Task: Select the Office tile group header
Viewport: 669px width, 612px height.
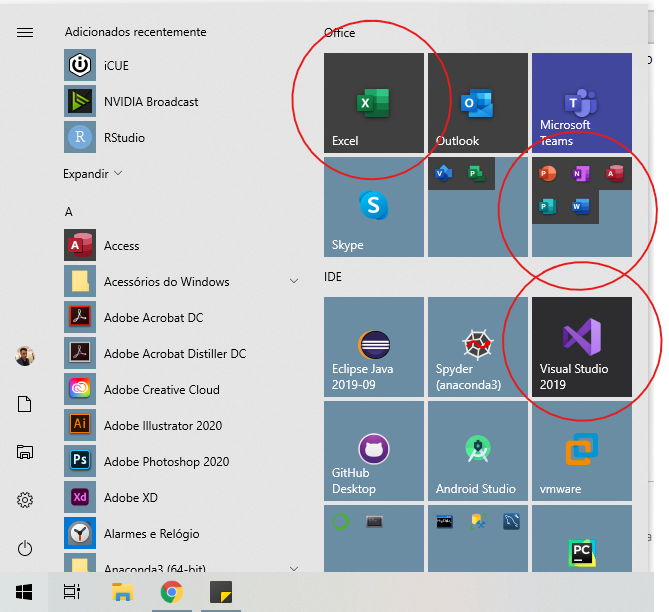Action: tap(340, 33)
